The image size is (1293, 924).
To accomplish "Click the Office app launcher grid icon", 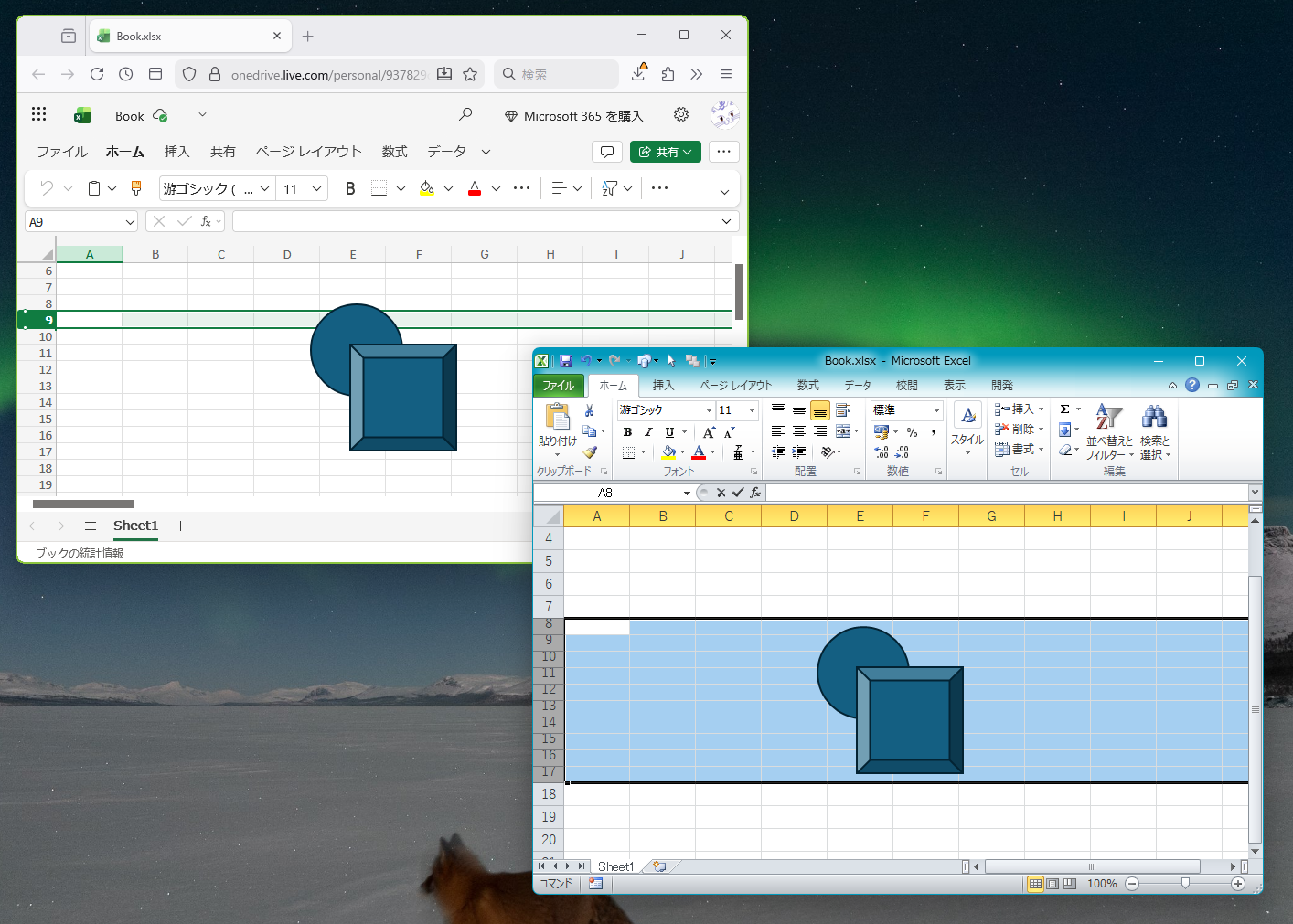I will coord(38,114).
